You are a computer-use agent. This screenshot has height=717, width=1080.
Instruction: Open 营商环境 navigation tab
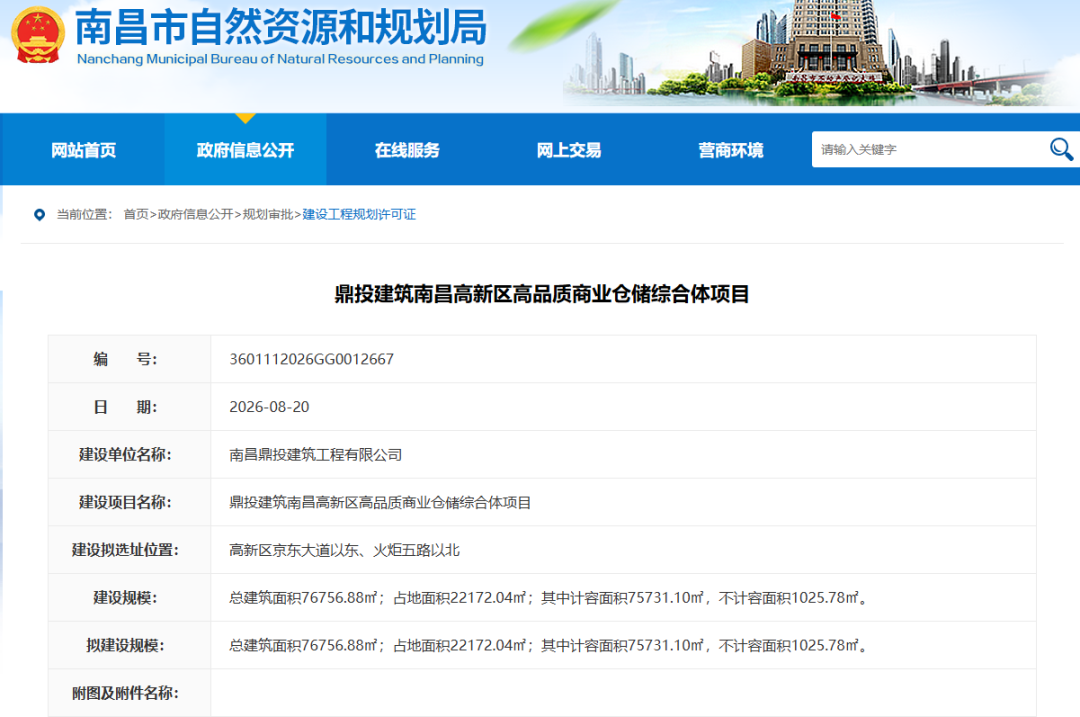click(731, 150)
